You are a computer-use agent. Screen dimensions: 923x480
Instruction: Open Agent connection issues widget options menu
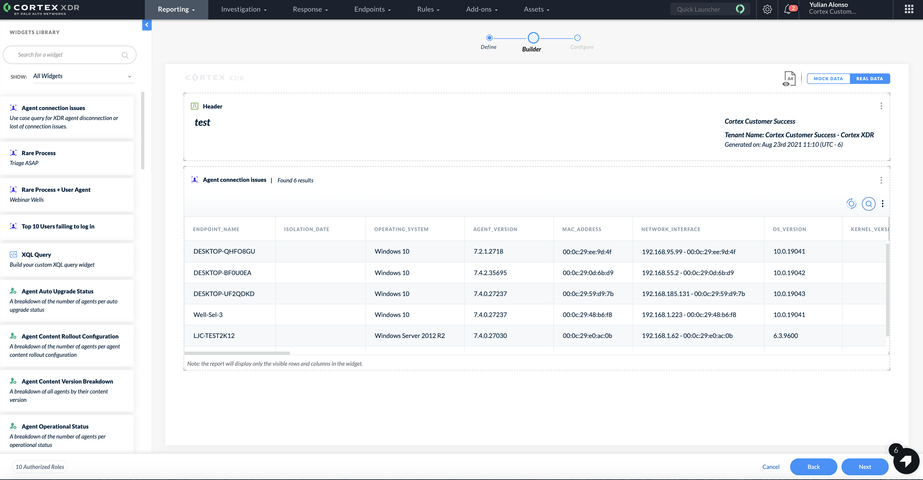(x=881, y=181)
